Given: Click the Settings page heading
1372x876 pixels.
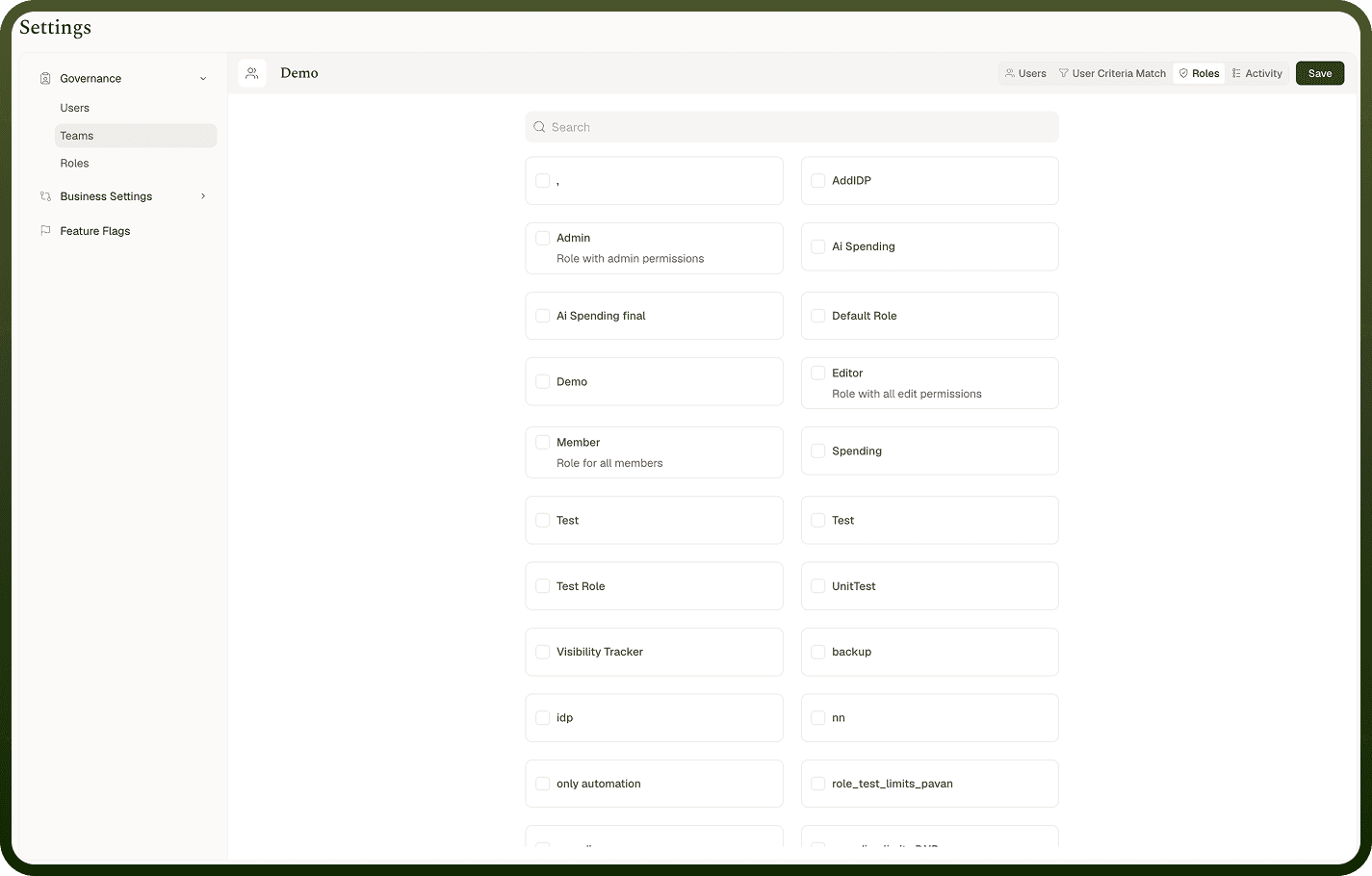Looking at the screenshot, I should [x=56, y=27].
